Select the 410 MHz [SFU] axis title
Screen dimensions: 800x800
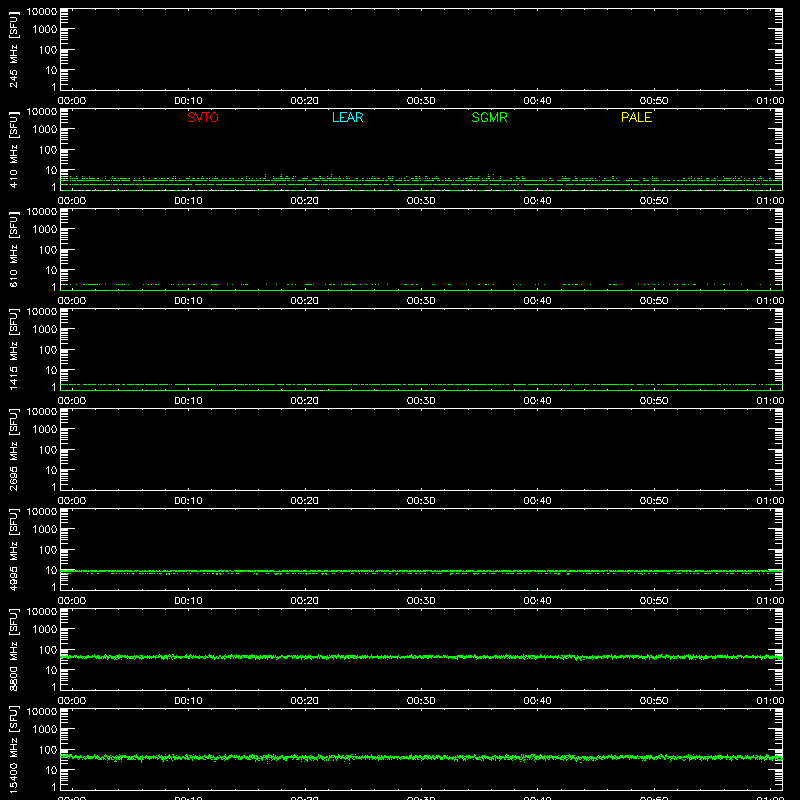point(14,150)
